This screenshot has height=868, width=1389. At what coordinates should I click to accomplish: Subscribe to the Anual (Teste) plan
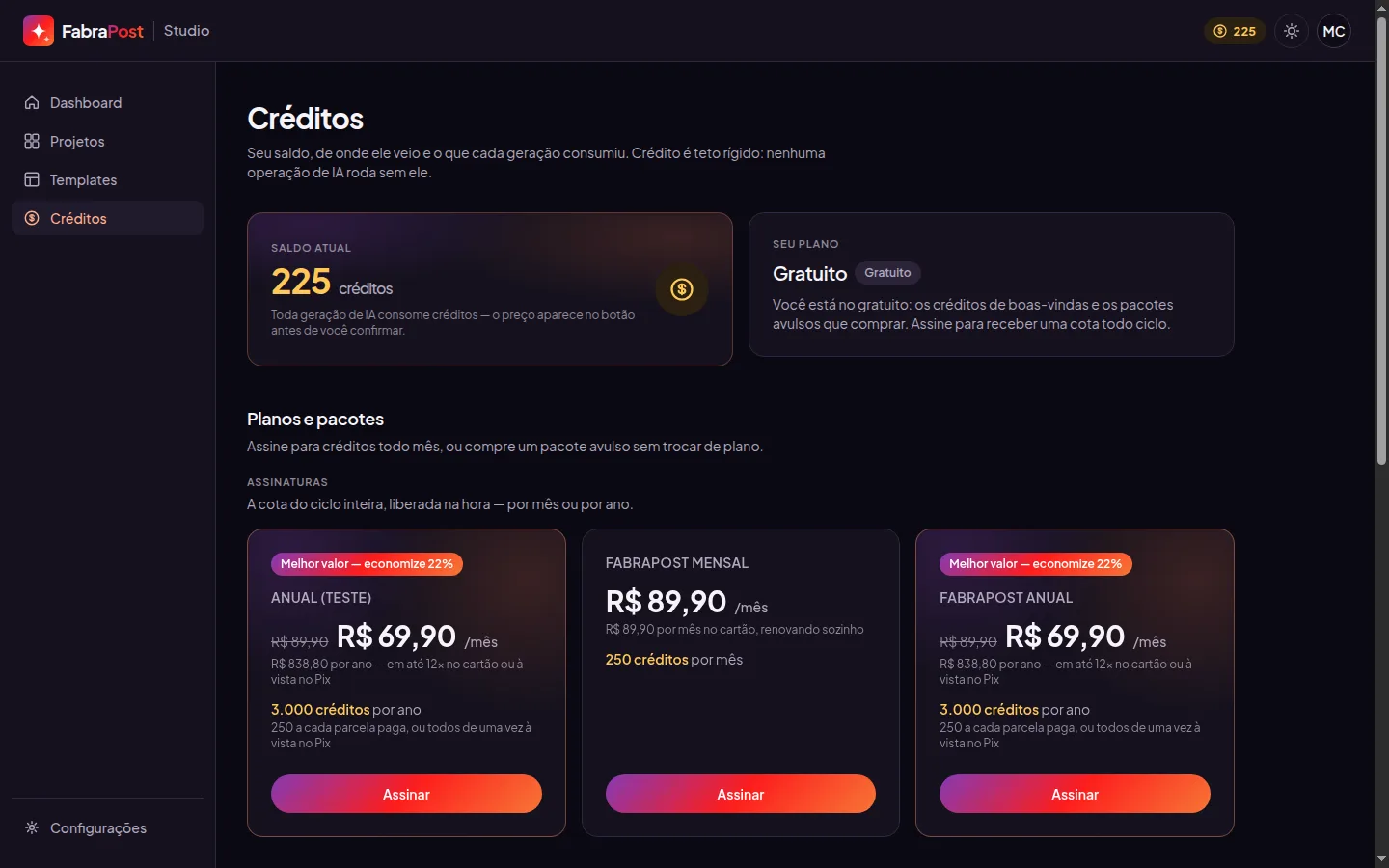point(406,794)
